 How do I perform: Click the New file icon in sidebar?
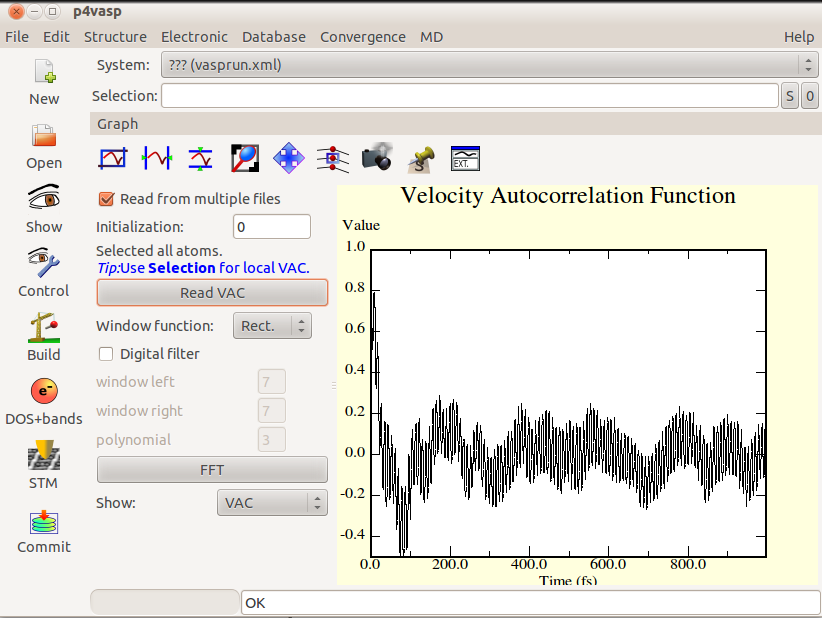point(44,73)
